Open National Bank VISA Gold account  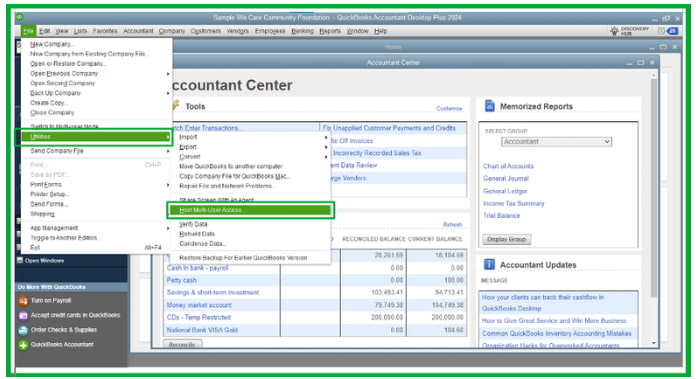[x=202, y=330]
